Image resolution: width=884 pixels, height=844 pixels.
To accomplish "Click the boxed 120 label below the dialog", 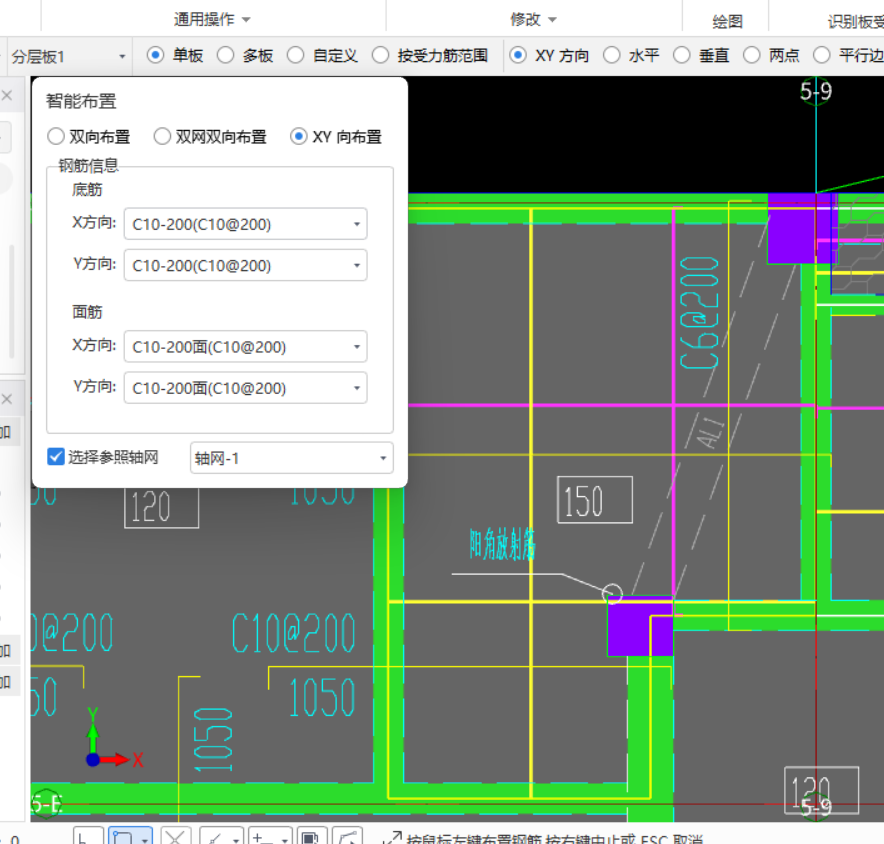I will pyautogui.click(x=161, y=507).
